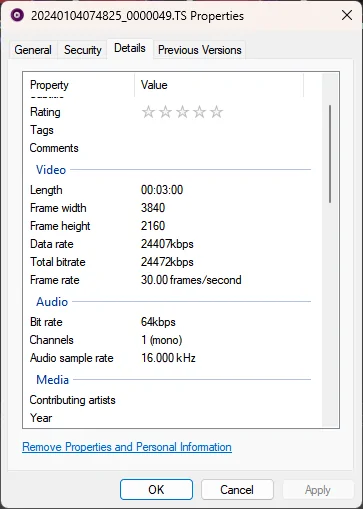The height and width of the screenshot is (509, 363).
Task: Click the details list scrollbar thumb
Action: tap(330, 154)
